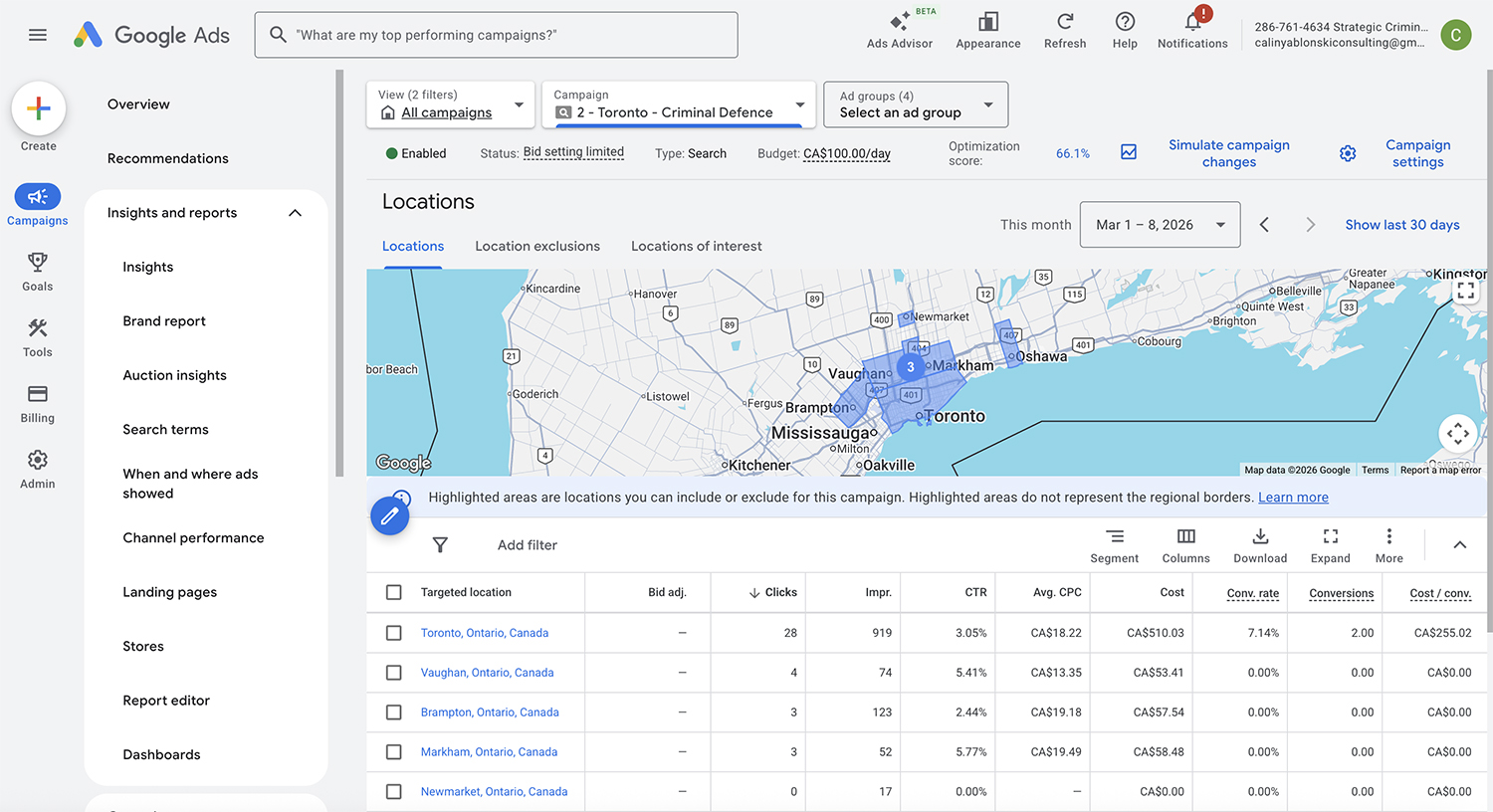The width and height of the screenshot is (1493, 812).
Task: Switch to the Location exclusions tab
Action: [537, 247]
